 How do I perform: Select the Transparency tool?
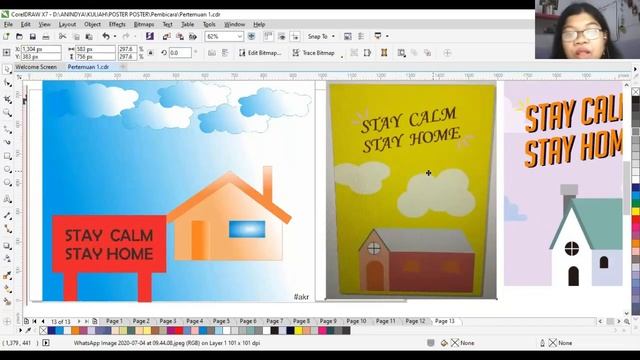7,259
